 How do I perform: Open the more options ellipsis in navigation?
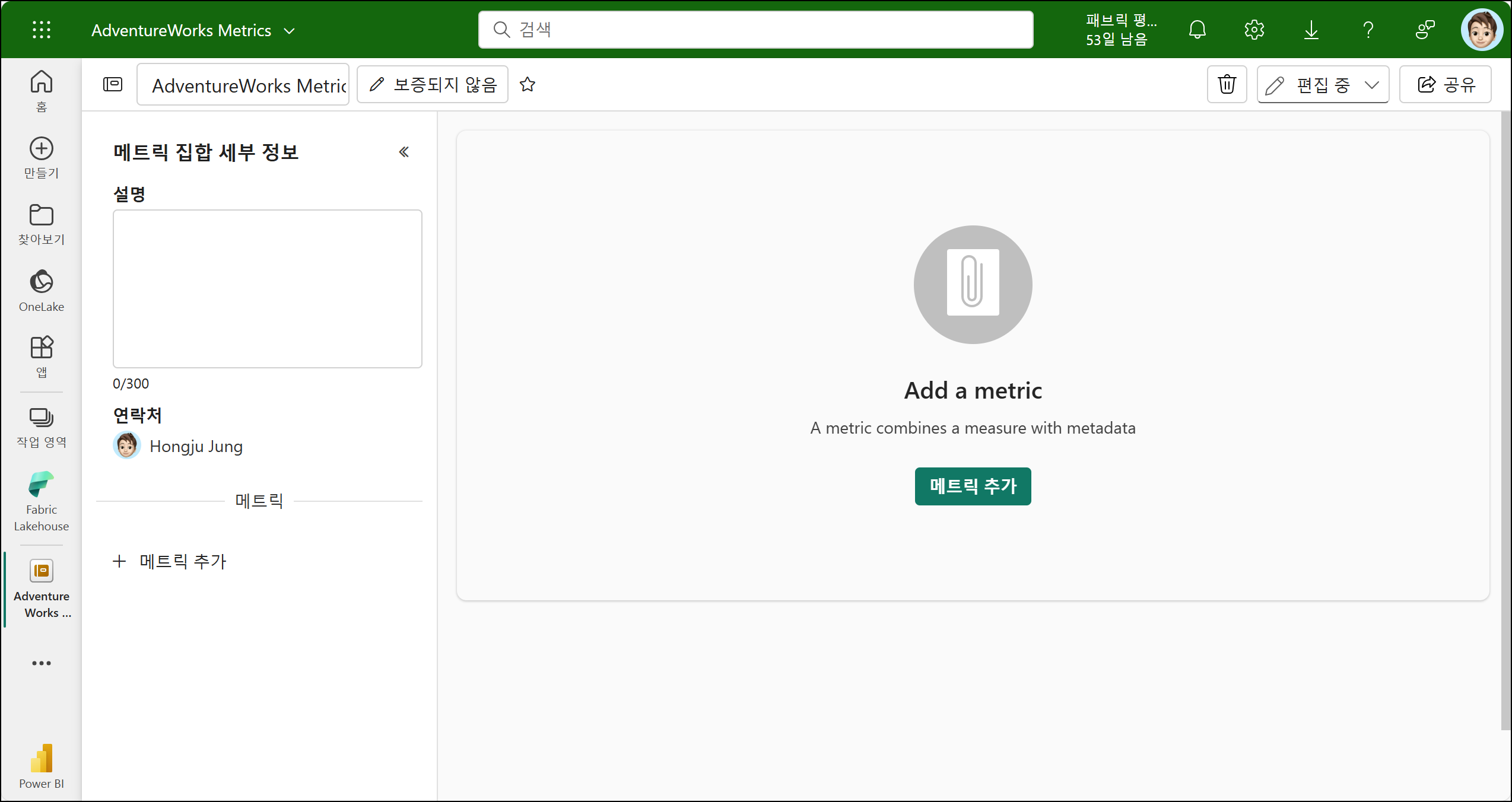coord(41,663)
